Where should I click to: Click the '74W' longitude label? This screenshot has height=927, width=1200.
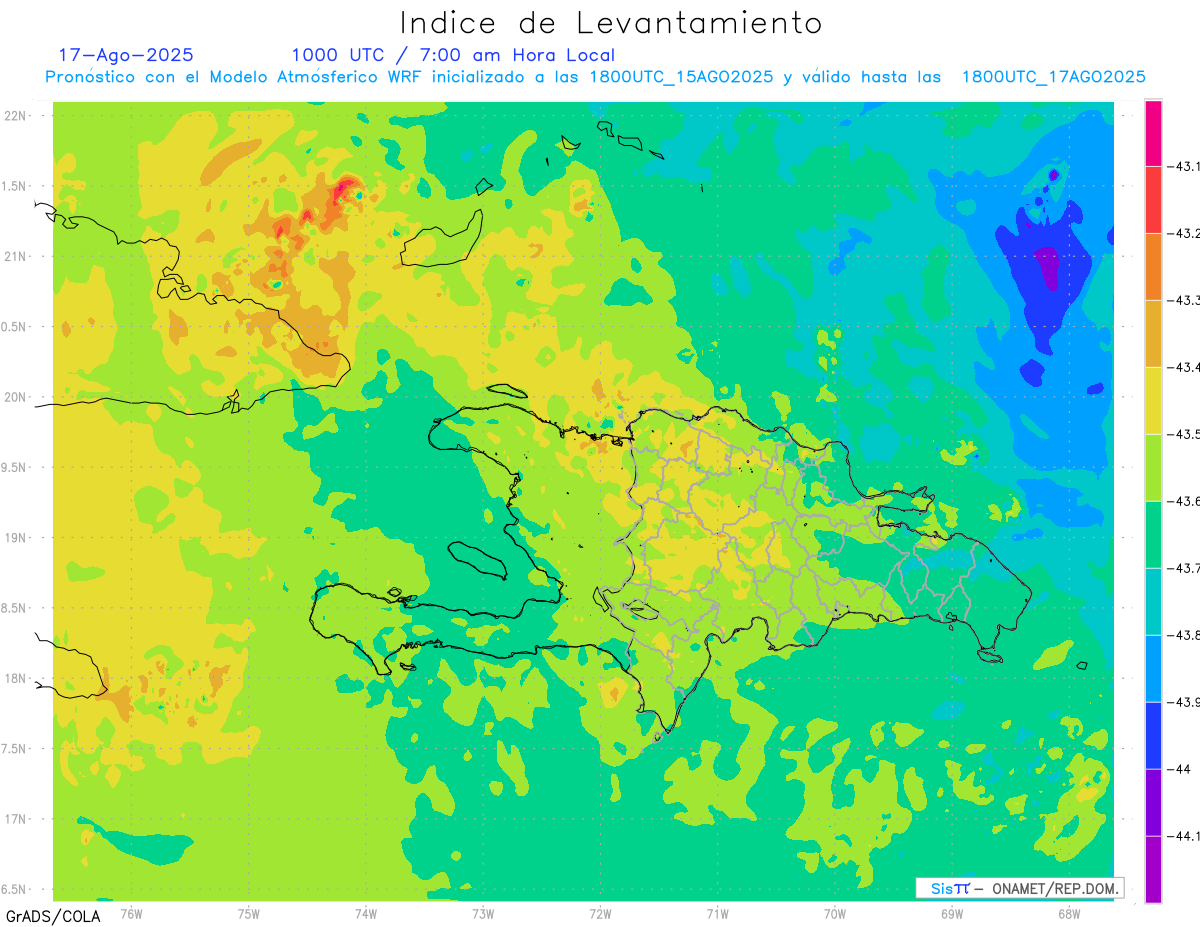(366, 913)
